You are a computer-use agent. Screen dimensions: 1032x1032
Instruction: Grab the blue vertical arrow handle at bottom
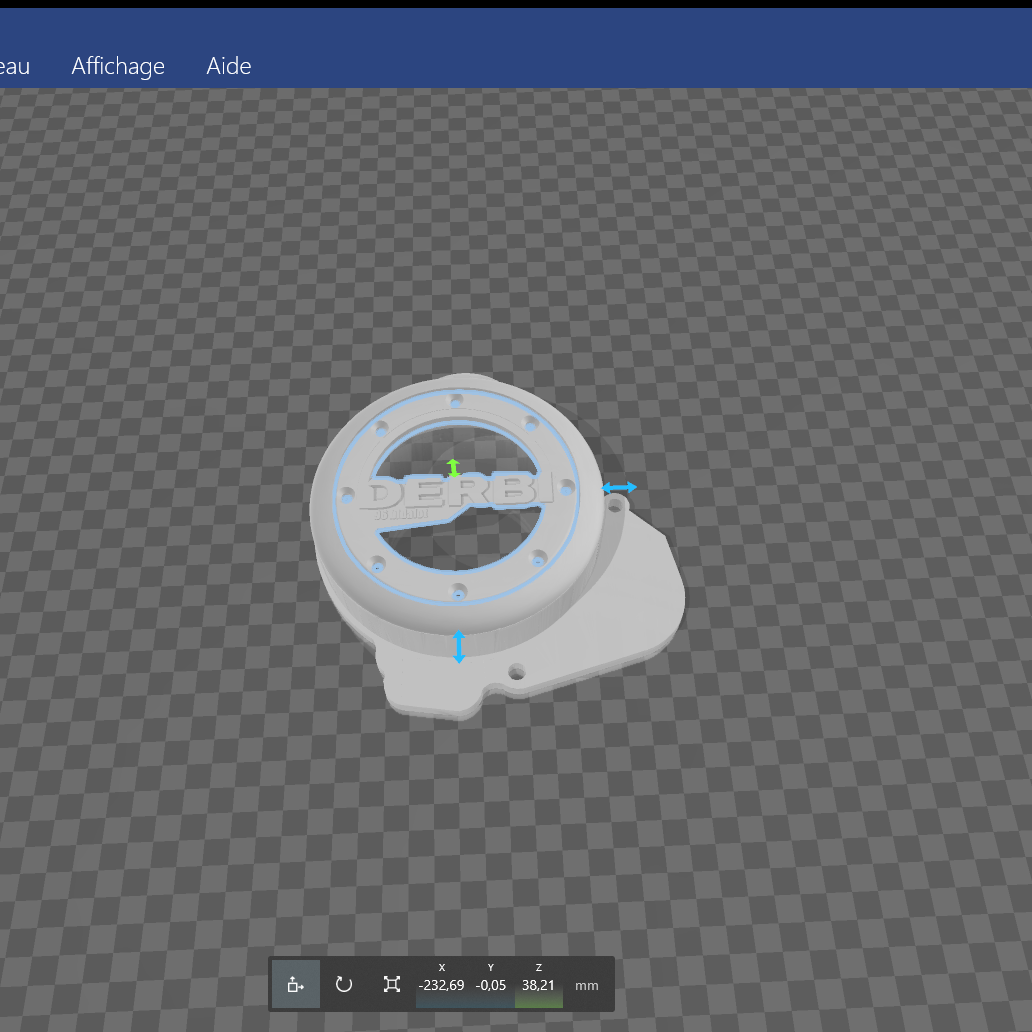click(x=459, y=647)
